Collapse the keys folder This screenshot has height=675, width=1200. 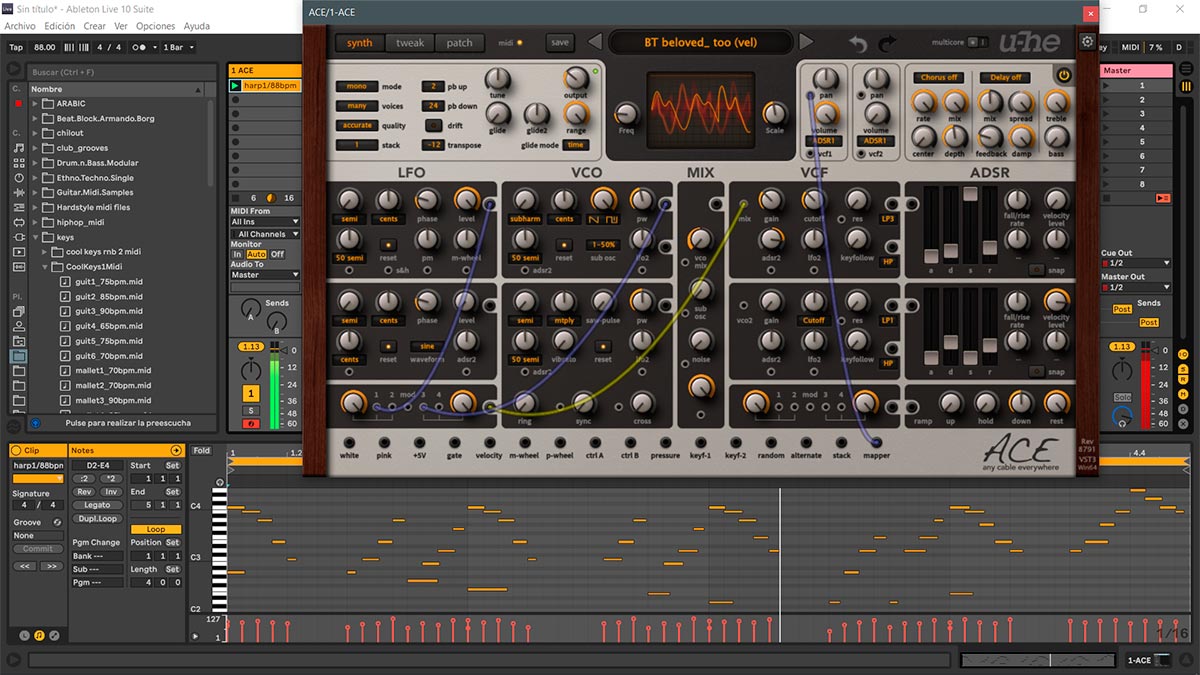(x=35, y=238)
